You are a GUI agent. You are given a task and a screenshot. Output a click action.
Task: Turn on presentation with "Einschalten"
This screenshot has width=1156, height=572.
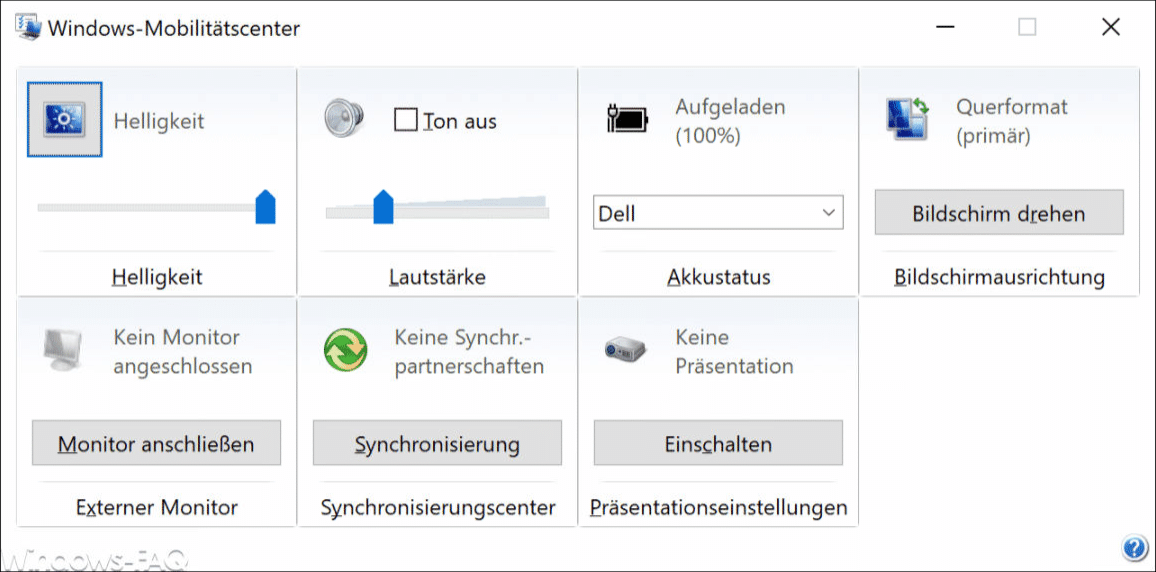click(x=718, y=443)
